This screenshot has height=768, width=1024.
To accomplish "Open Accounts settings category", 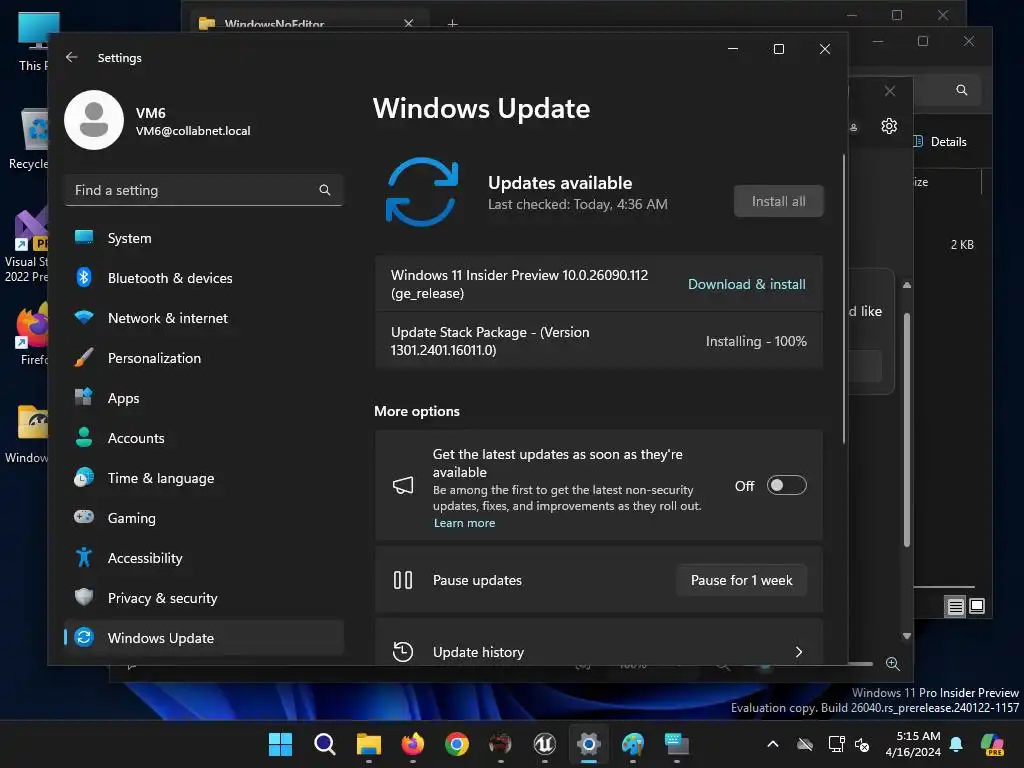I will (x=204, y=438).
